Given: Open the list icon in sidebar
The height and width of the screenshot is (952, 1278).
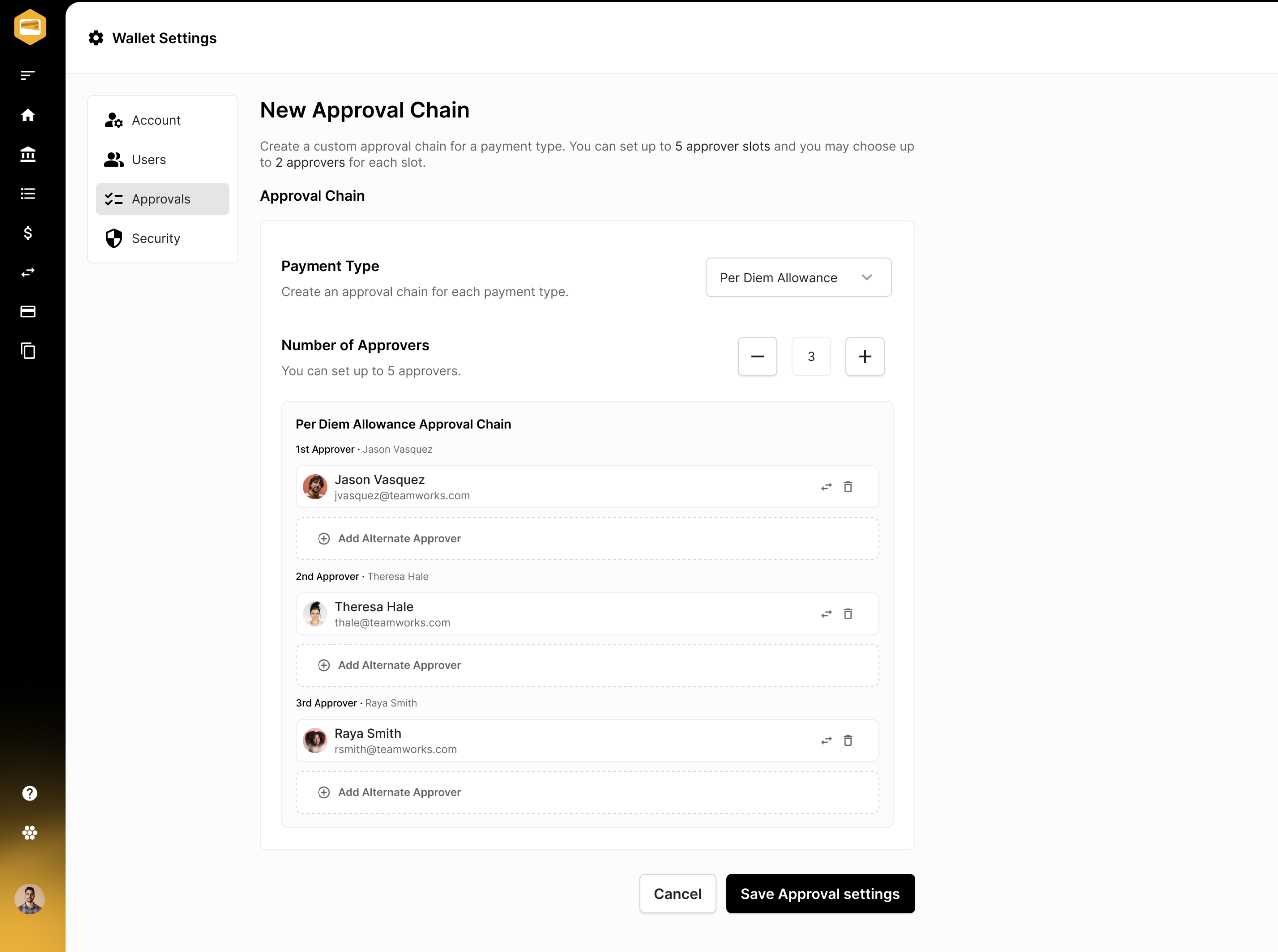Looking at the screenshot, I should [x=28, y=194].
